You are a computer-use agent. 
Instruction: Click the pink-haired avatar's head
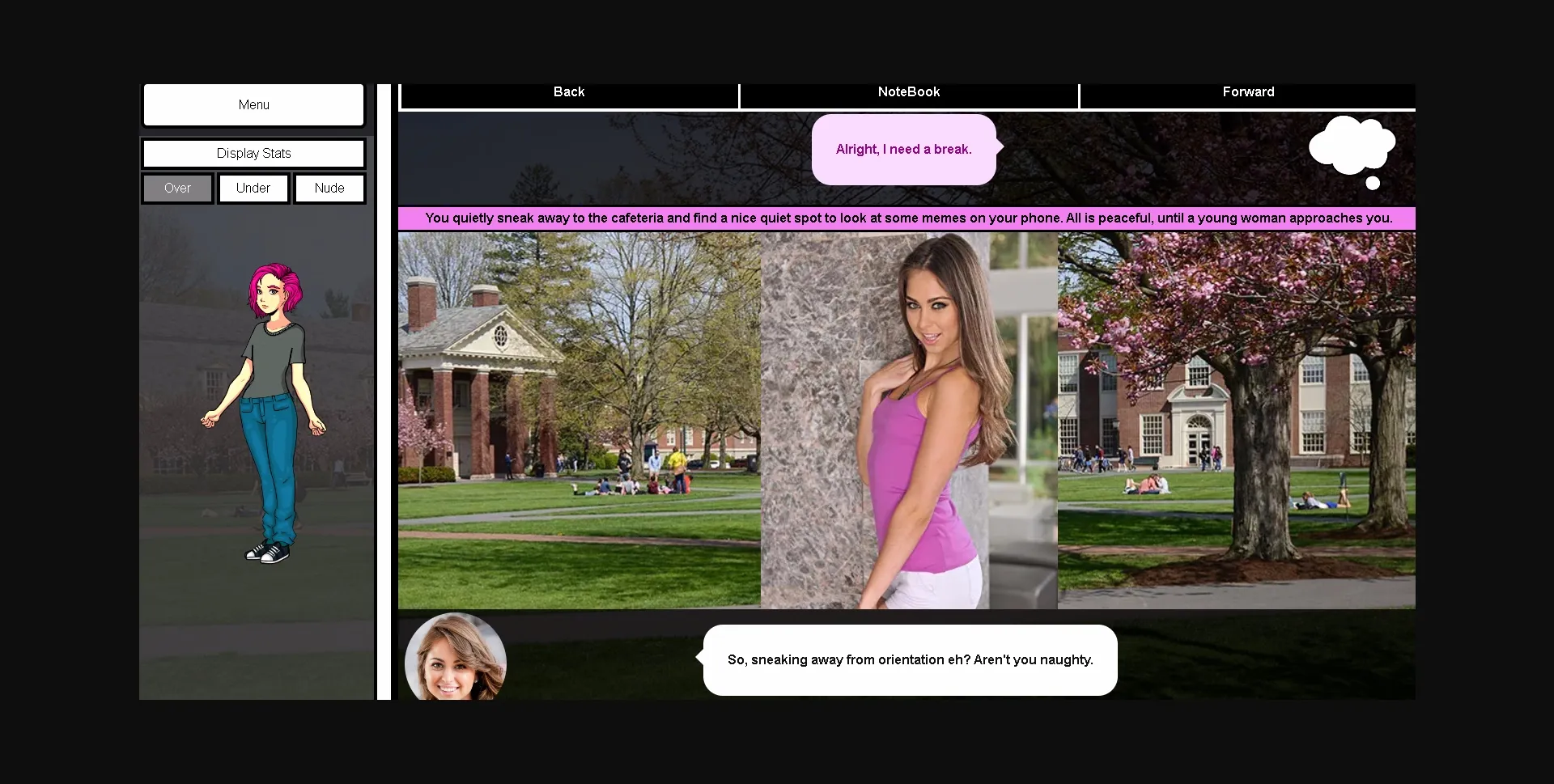(275, 290)
